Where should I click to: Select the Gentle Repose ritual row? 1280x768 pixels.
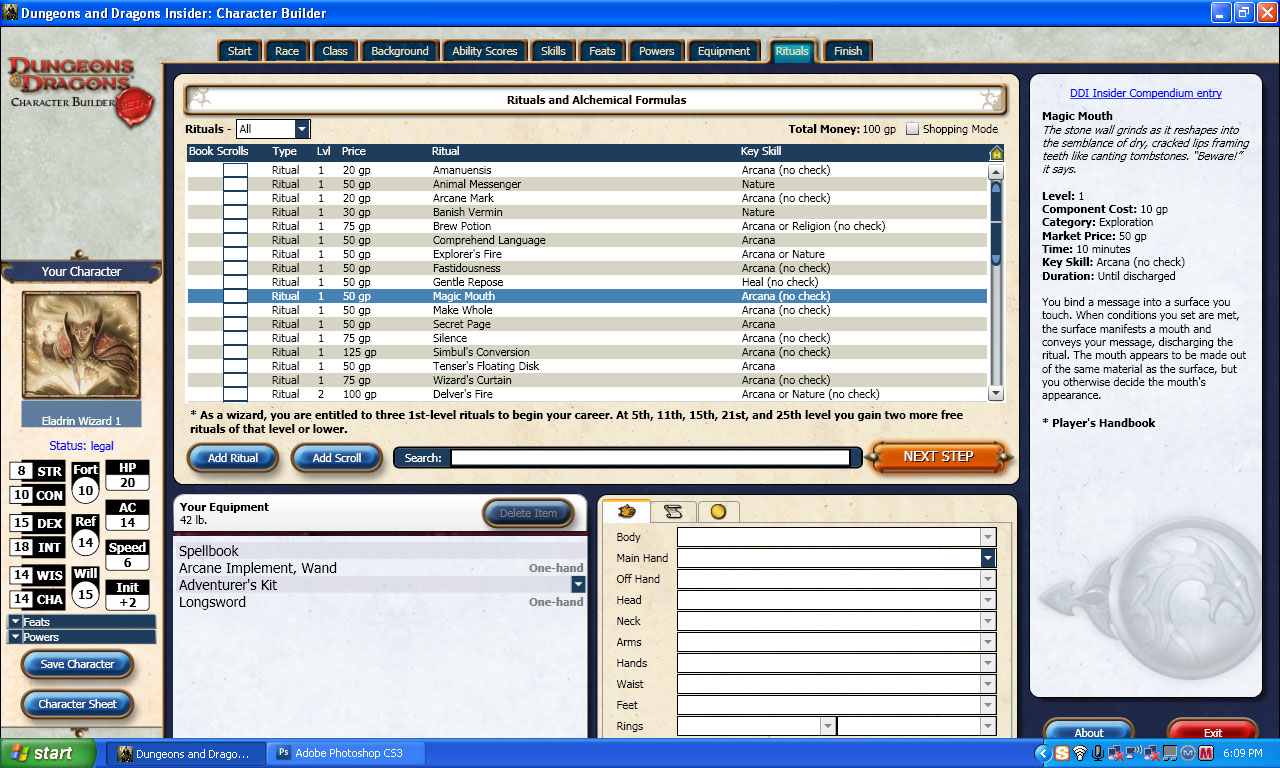588,282
